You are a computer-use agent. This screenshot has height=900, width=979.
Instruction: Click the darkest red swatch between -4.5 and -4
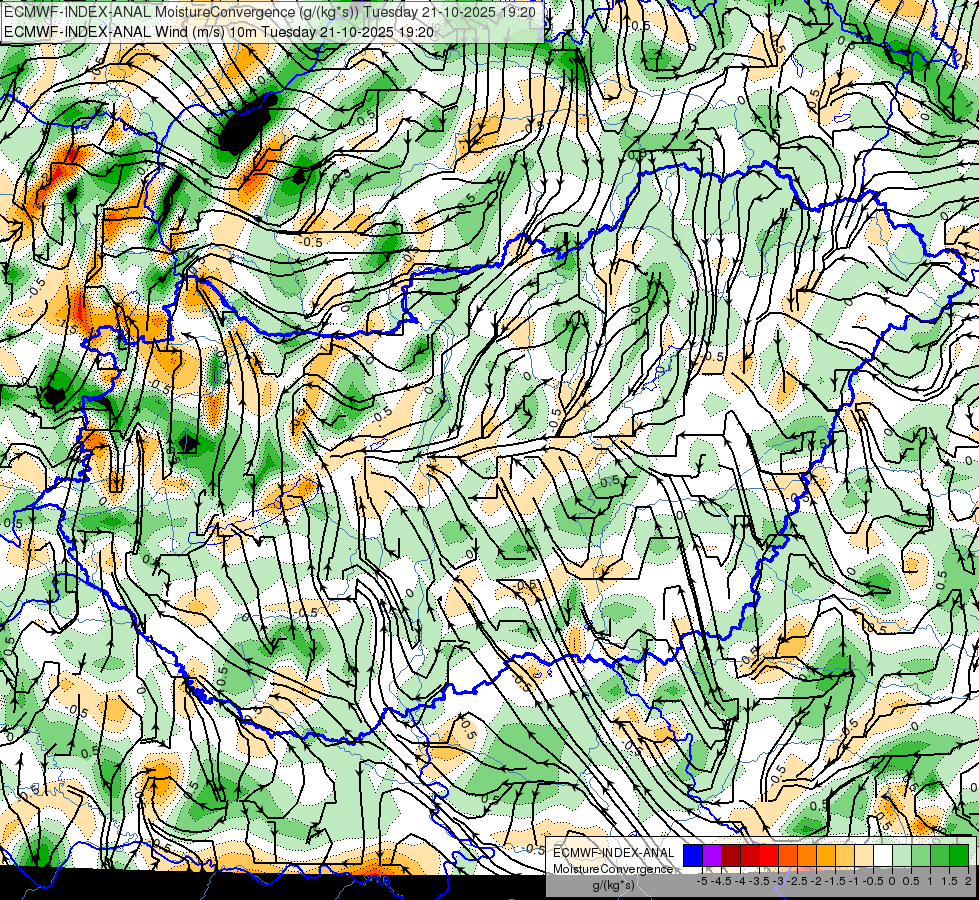coord(731,856)
